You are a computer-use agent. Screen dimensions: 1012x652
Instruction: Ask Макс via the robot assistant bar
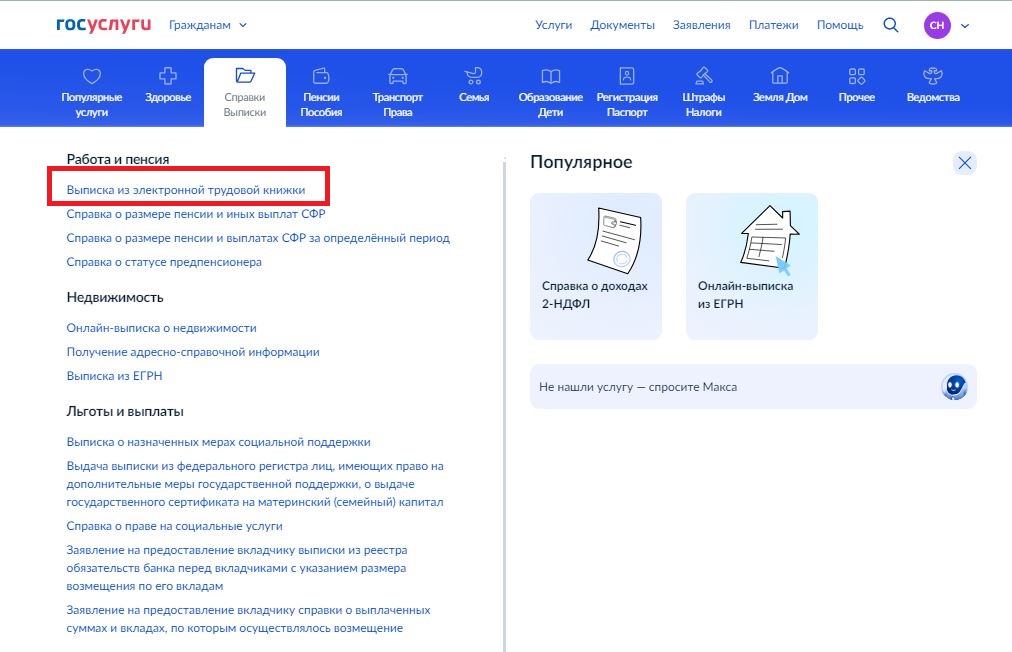coord(752,386)
